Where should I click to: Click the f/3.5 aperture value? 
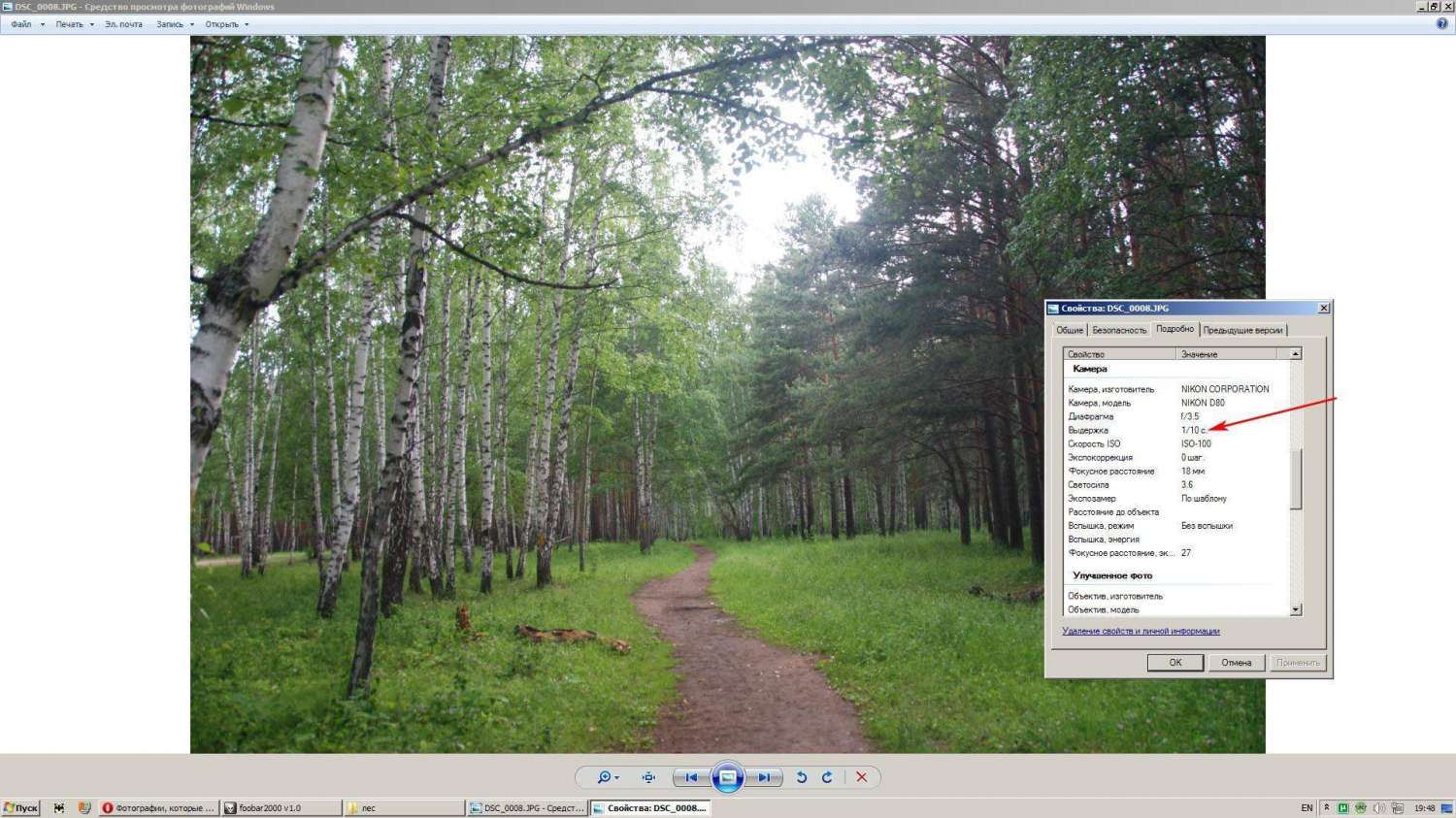tap(1190, 416)
